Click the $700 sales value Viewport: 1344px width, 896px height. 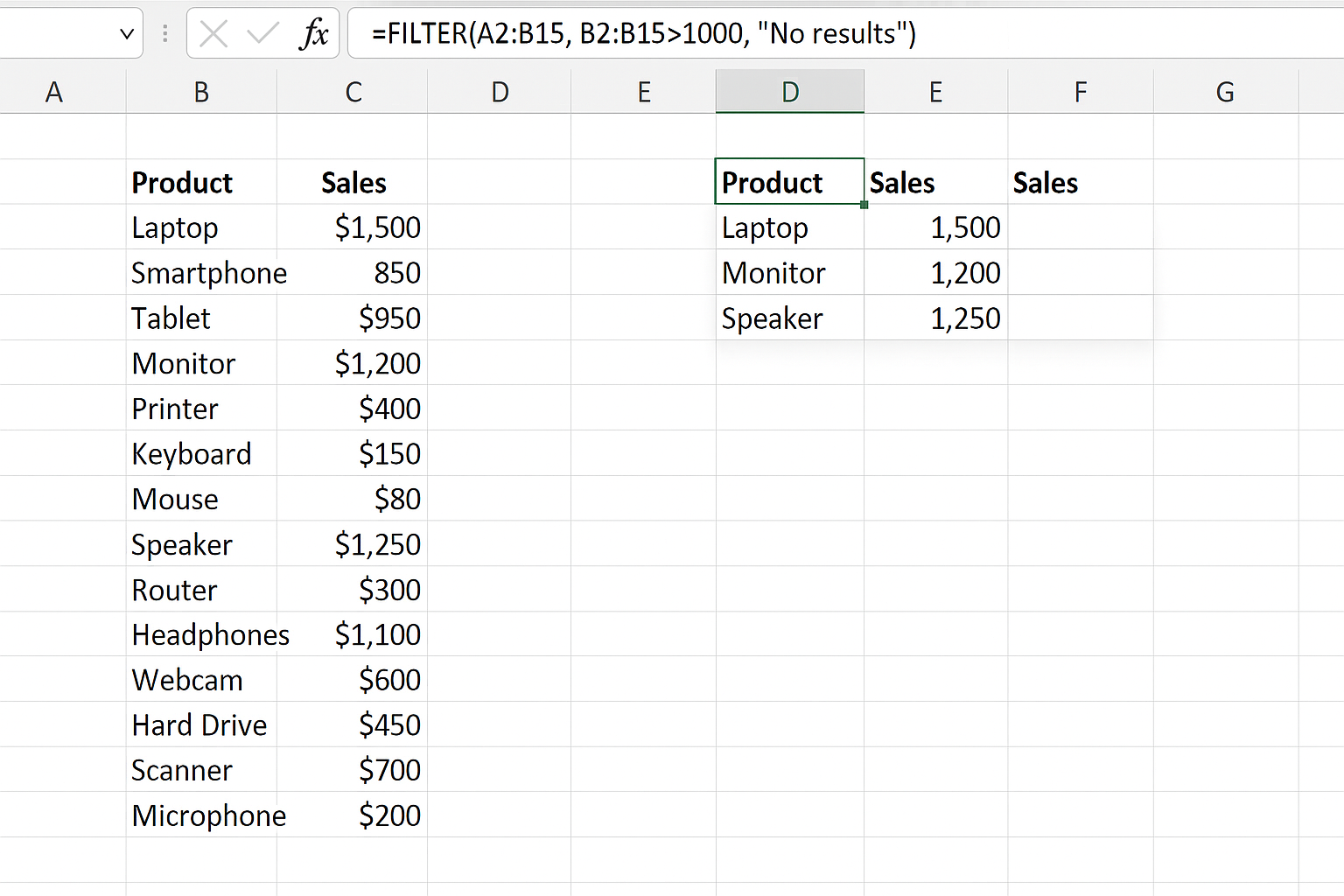coord(389,770)
